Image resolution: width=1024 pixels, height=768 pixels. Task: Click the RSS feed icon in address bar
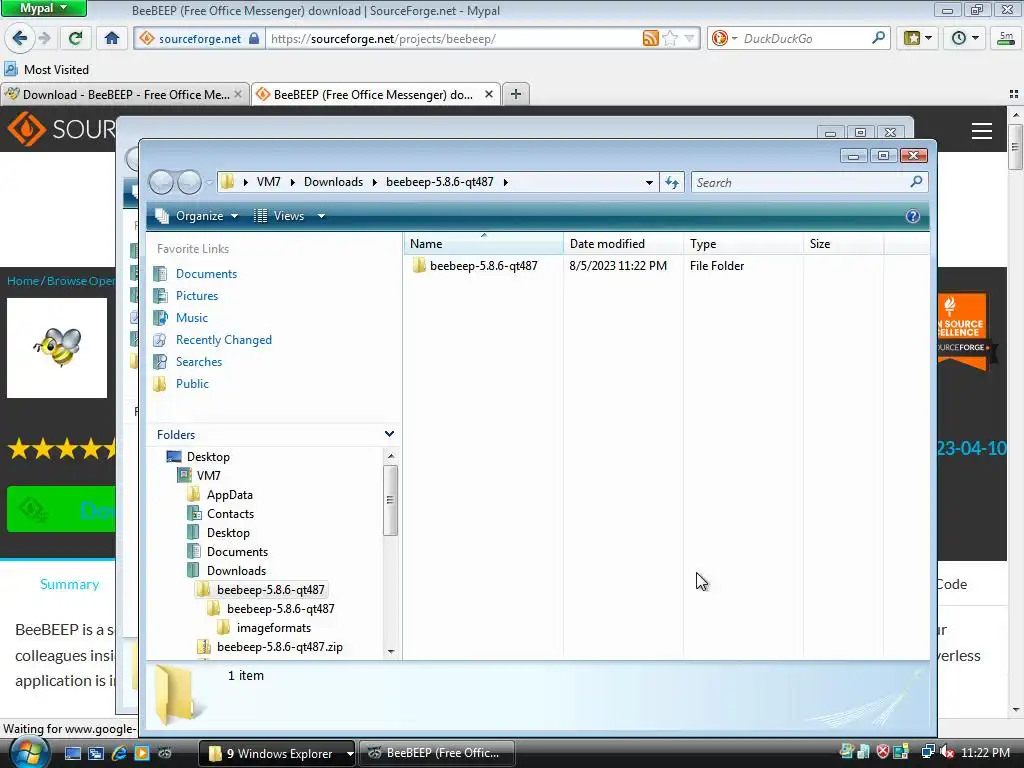point(650,39)
